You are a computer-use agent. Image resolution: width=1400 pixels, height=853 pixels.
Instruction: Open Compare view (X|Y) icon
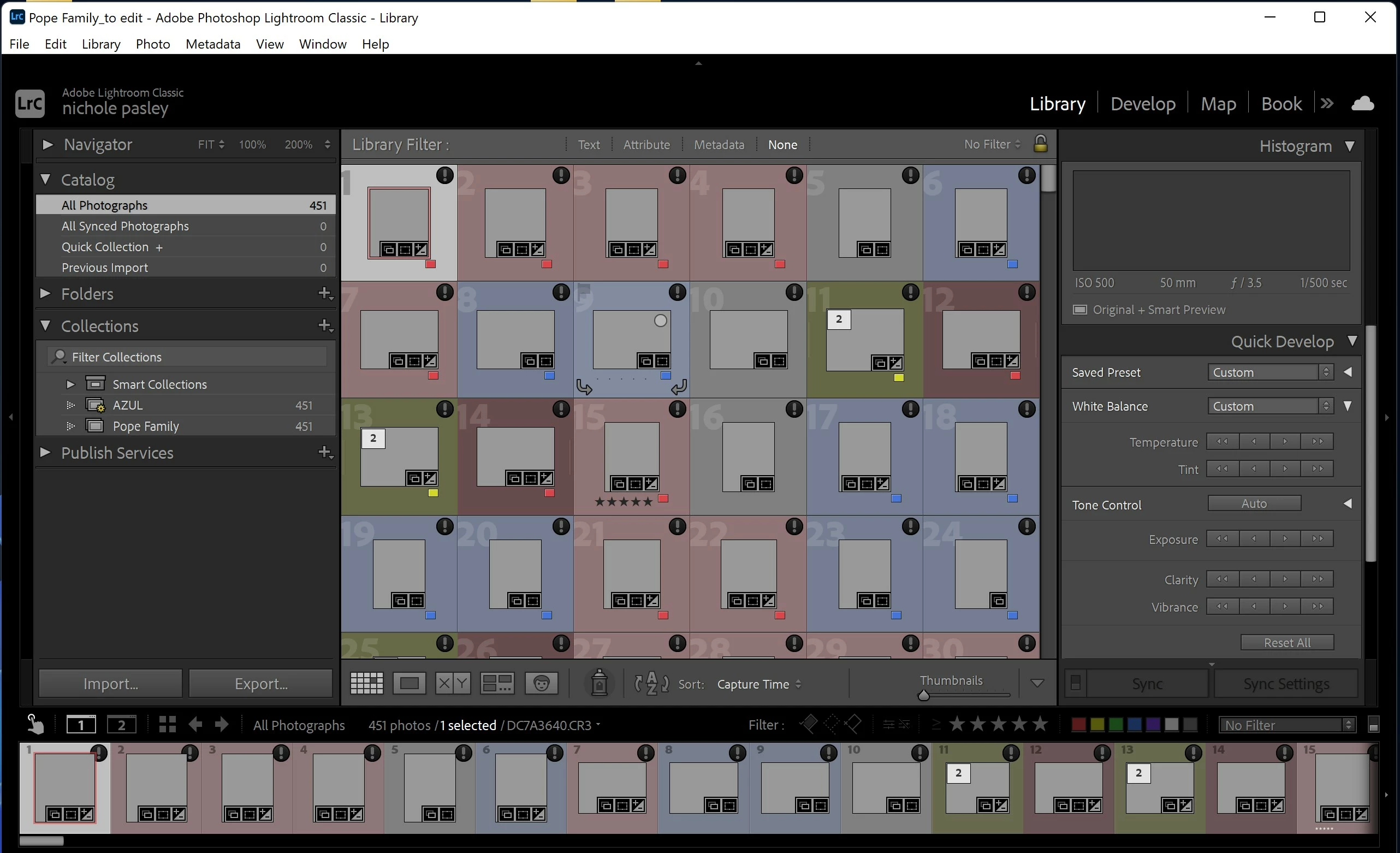(453, 683)
